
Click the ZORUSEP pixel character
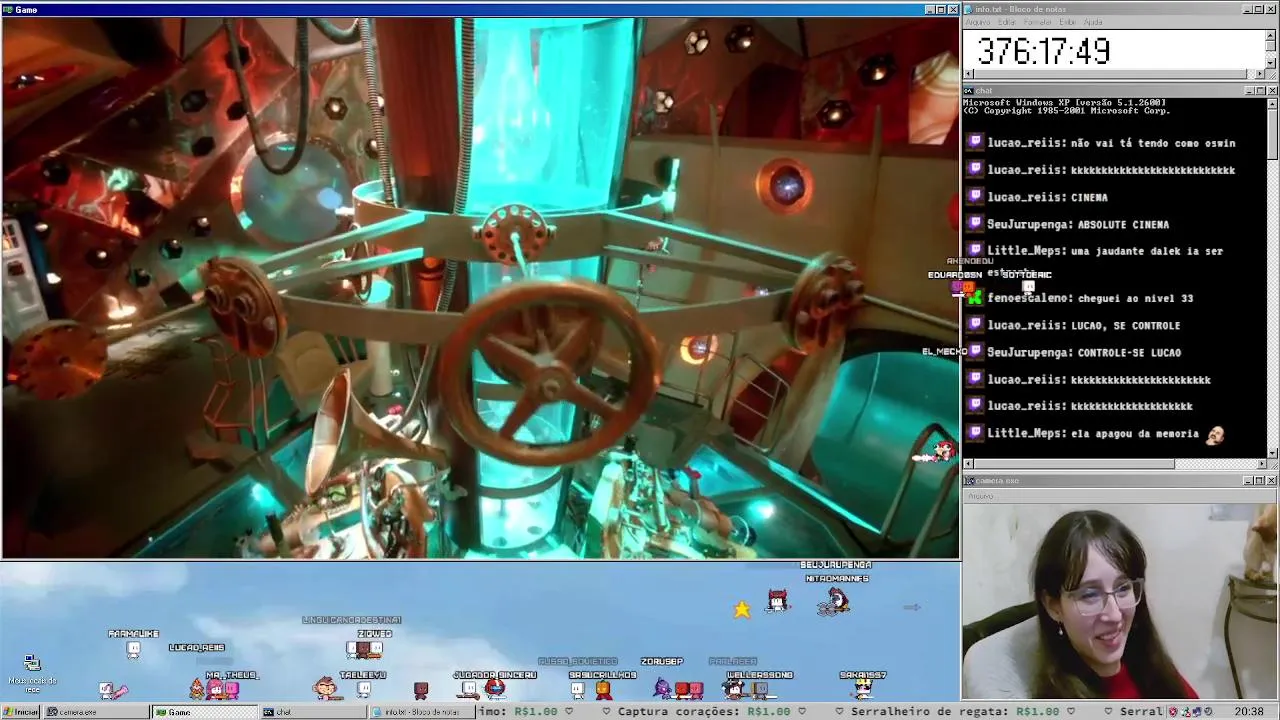[x=663, y=688]
